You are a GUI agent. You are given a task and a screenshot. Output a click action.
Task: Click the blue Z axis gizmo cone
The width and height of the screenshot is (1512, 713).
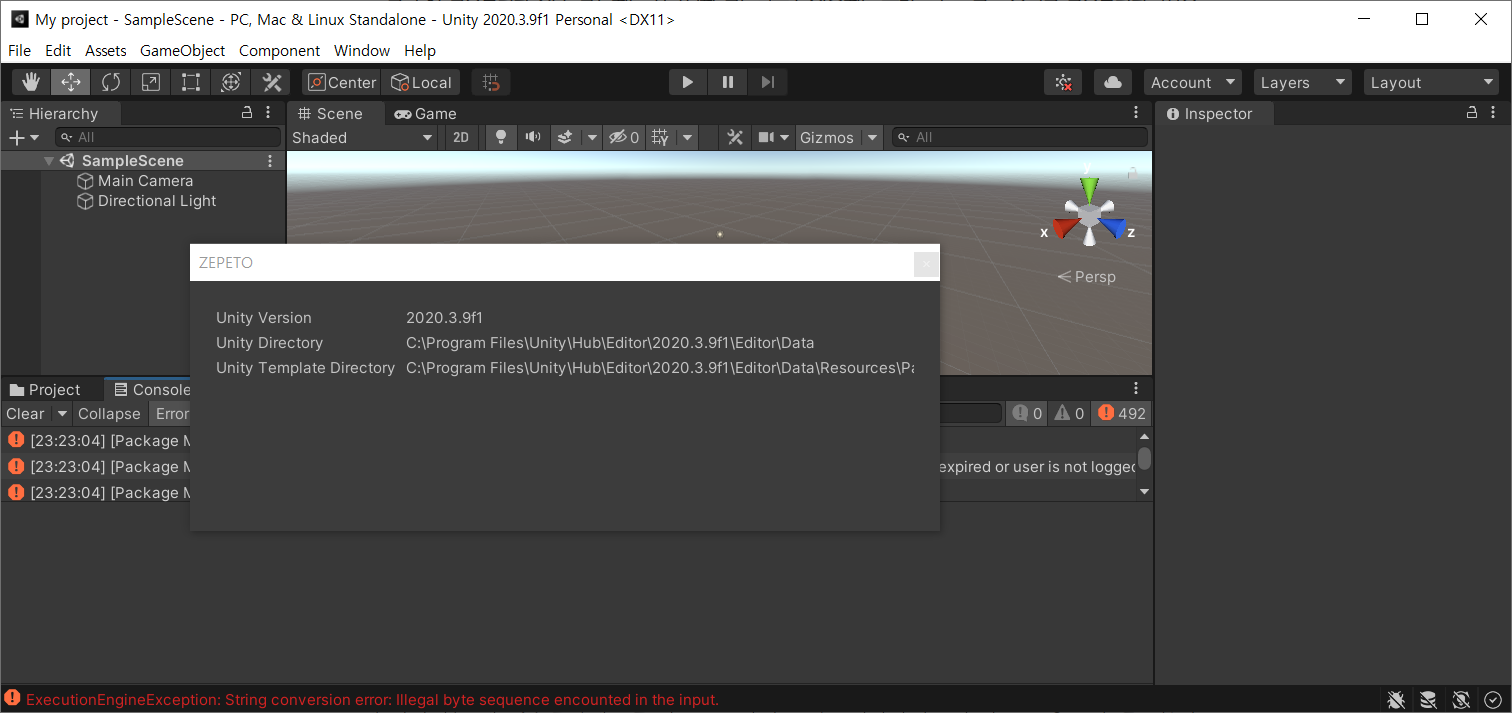[x=1114, y=229]
